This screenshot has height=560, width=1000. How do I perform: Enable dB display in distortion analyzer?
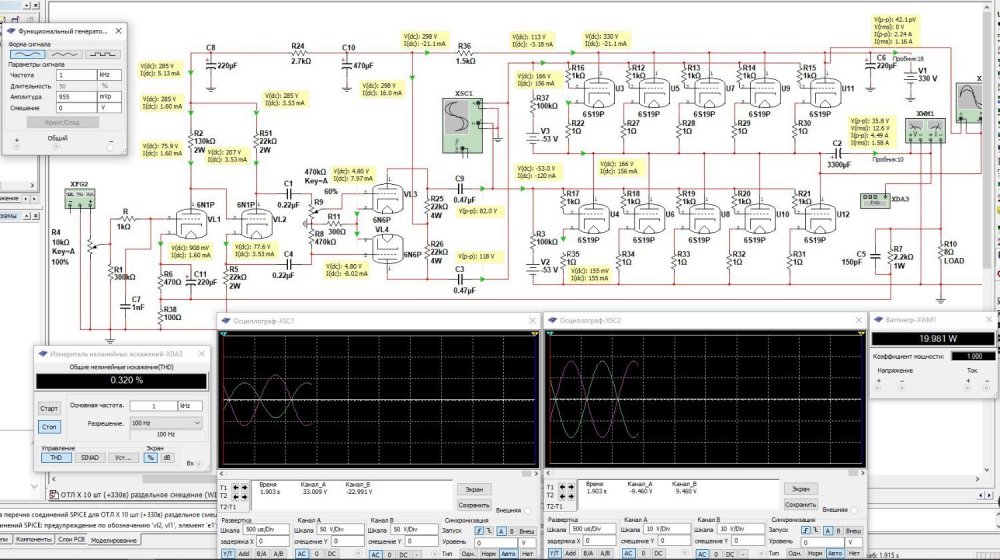pyautogui.click(x=165, y=457)
